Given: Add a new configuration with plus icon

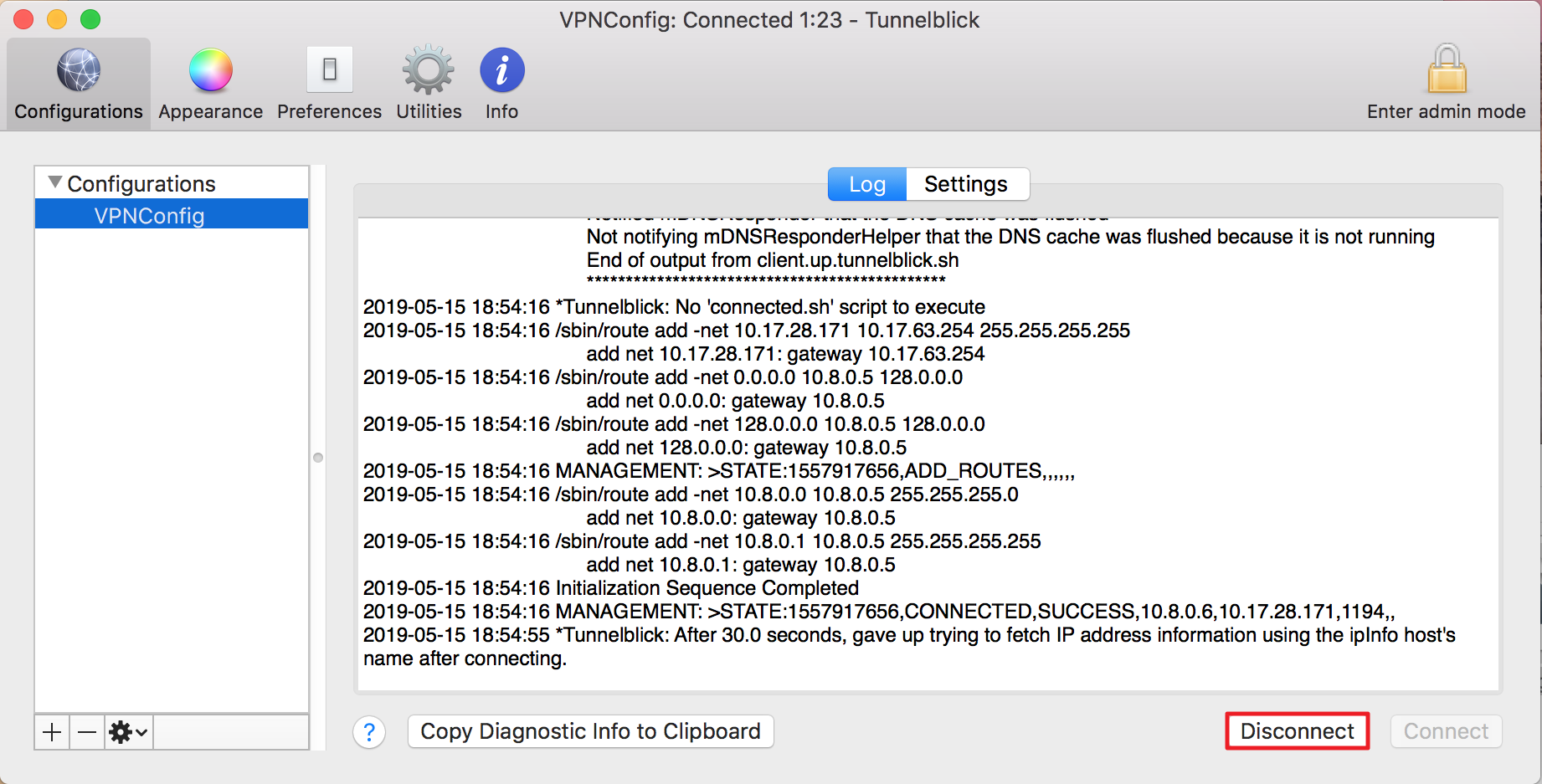Looking at the screenshot, I should (52, 731).
